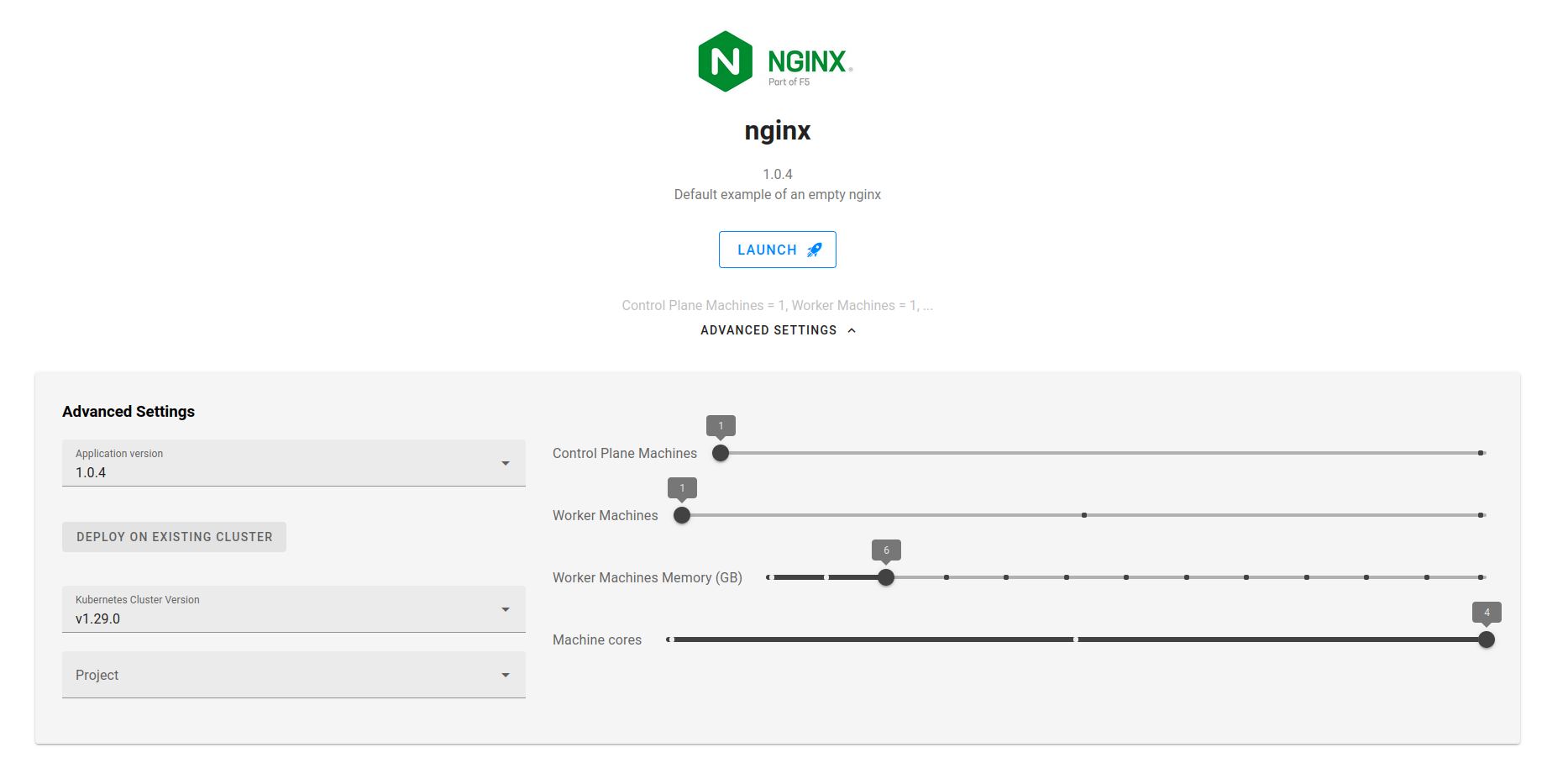Click the Advanced Settings chevron-up icon
The width and height of the screenshot is (1568, 779).
(x=852, y=330)
